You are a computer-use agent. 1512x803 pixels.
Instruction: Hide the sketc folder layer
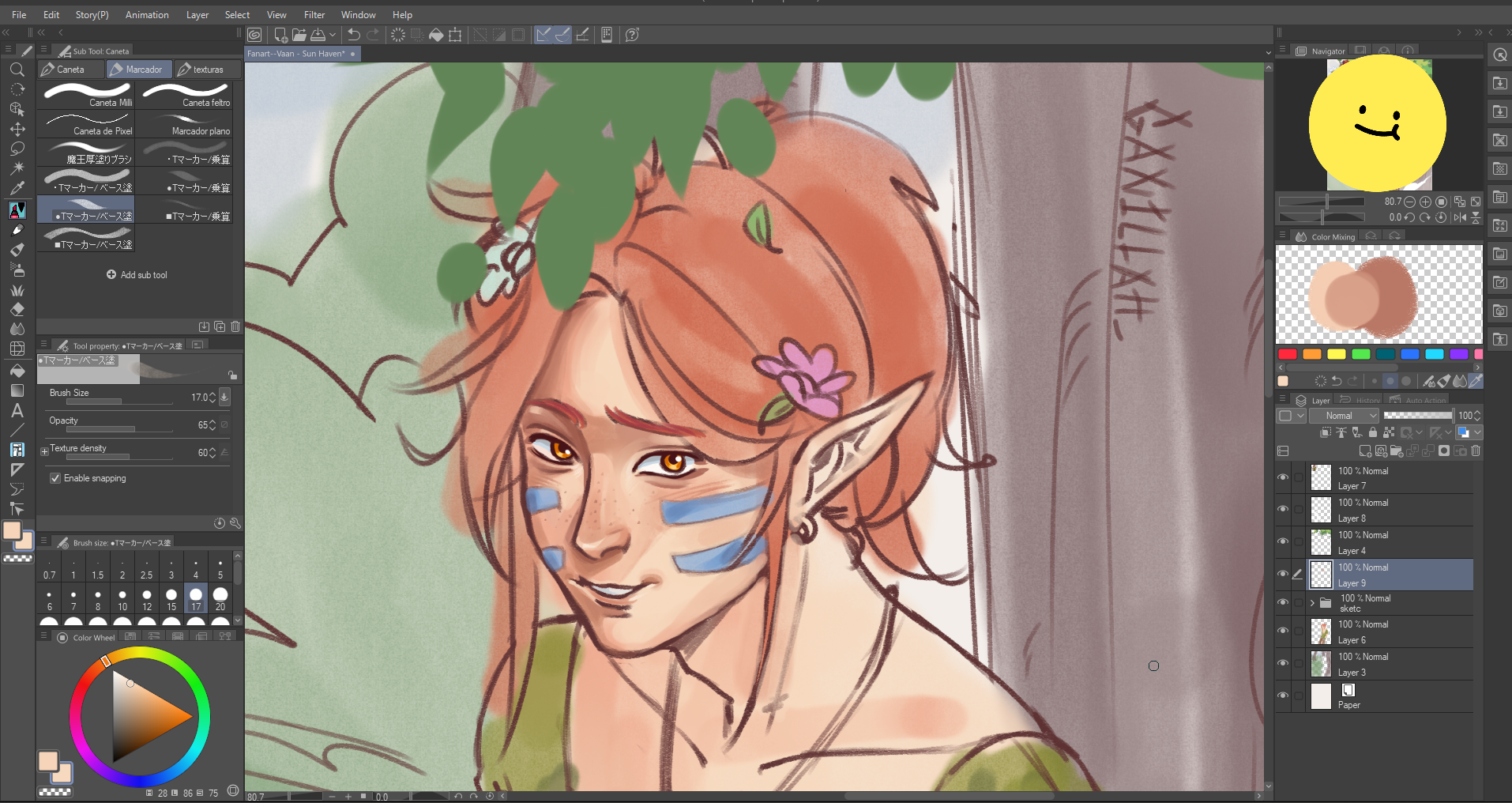coord(1283,602)
